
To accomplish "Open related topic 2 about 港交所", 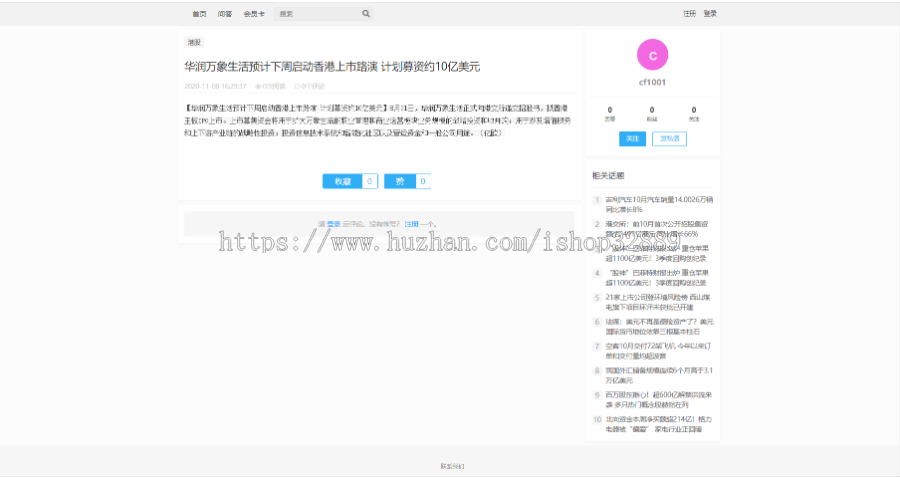I will (x=657, y=229).
